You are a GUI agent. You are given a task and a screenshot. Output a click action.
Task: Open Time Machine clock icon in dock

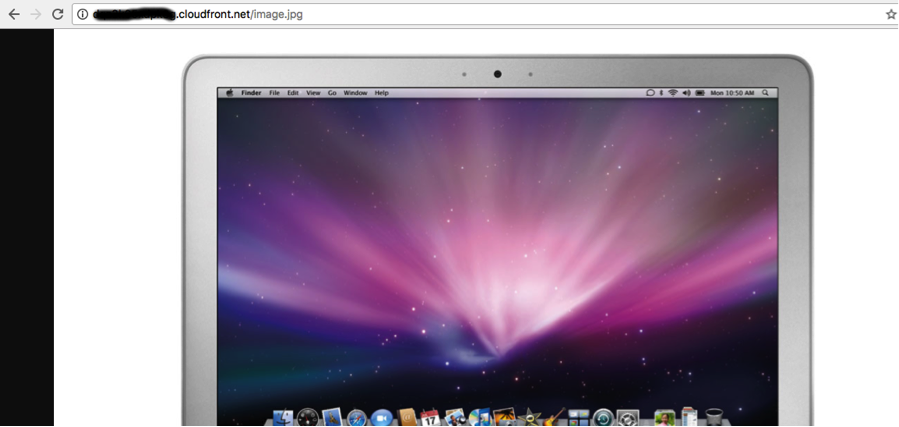604,418
